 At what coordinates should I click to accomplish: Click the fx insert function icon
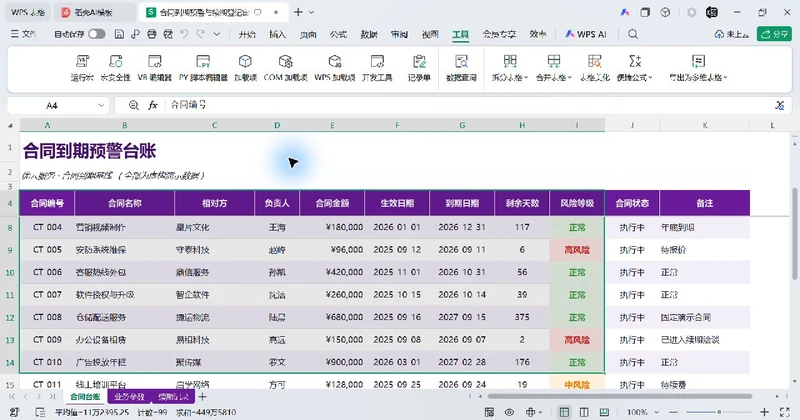pyautogui.click(x=153, y=105)
